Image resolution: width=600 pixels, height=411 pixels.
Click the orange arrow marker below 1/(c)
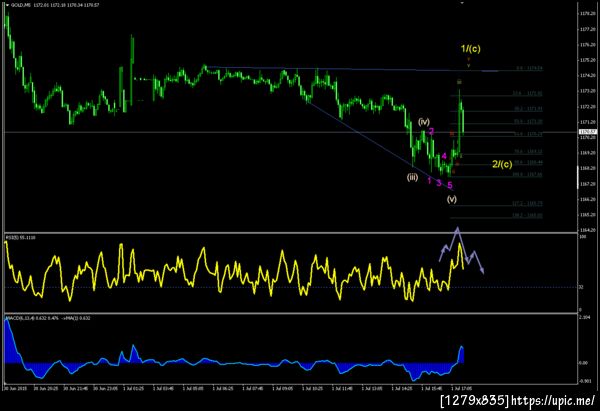[468, 59]
